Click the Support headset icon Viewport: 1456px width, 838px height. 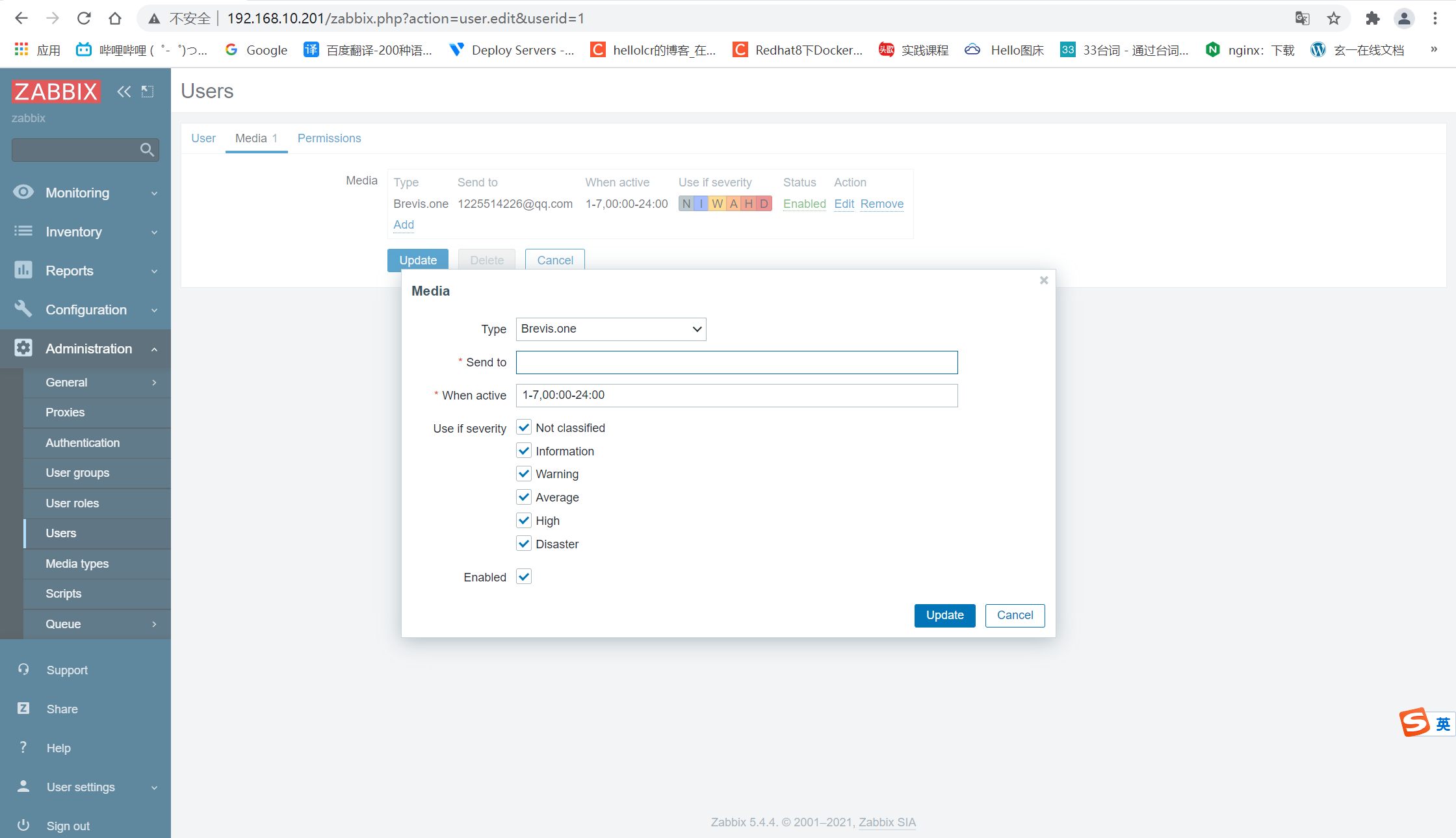(x=23, y=670)
